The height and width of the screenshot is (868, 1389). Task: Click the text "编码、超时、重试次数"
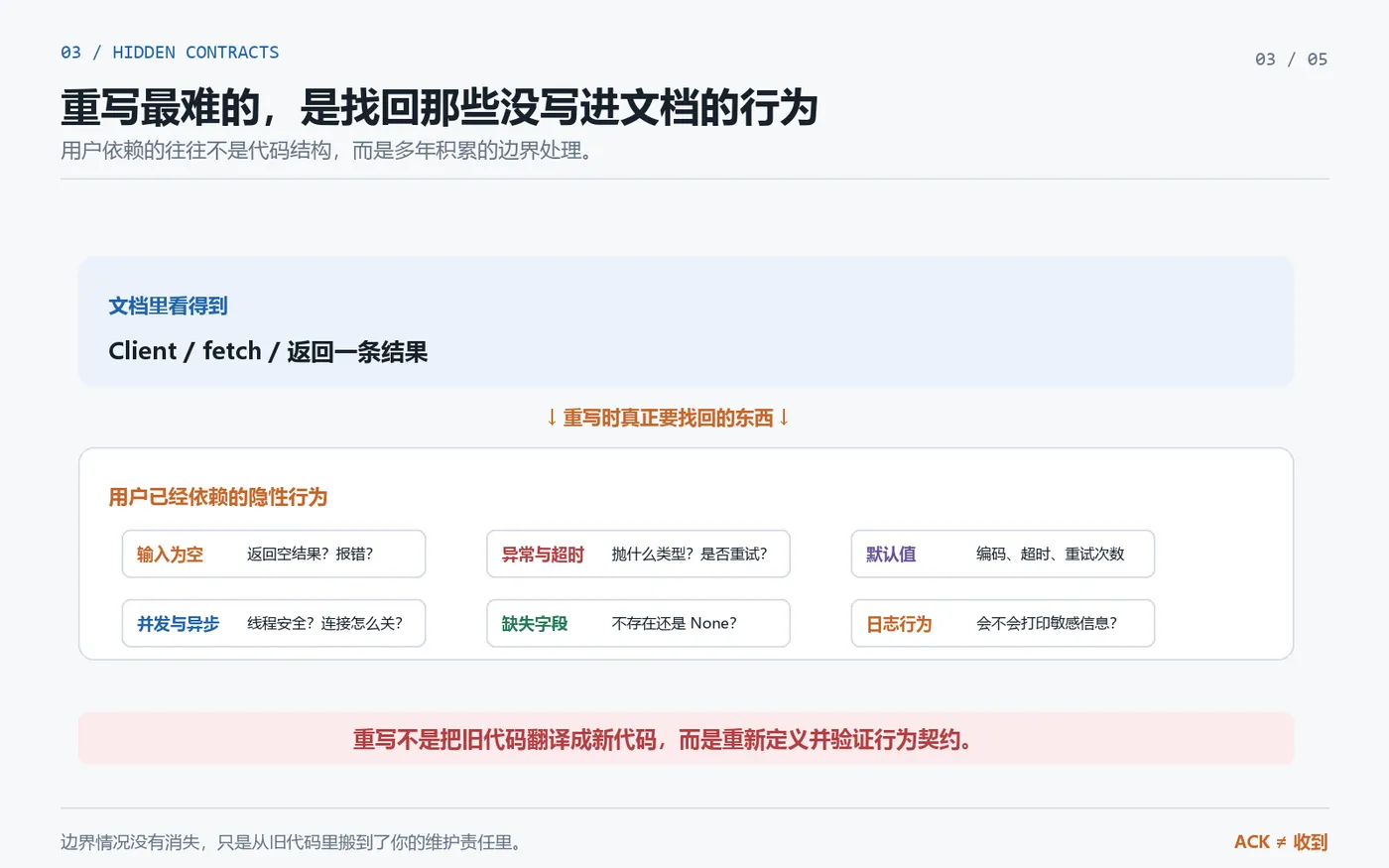[x=1051, y=555]
